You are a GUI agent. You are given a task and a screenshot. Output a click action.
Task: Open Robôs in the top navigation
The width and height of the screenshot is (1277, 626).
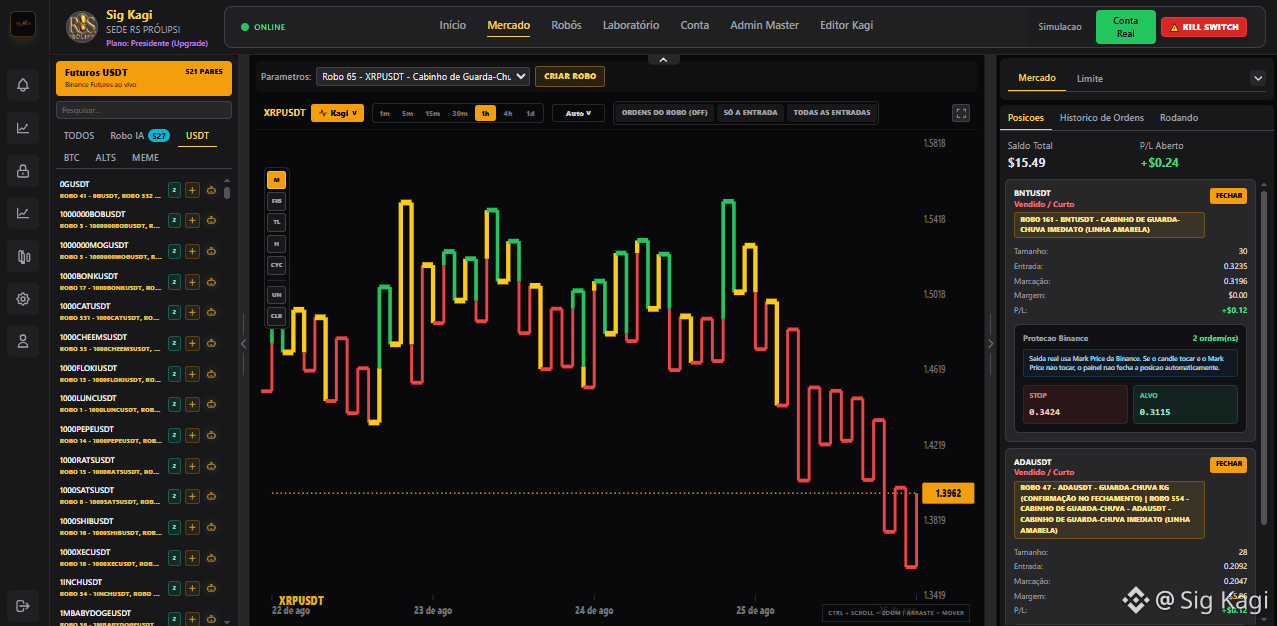[566, 25]
